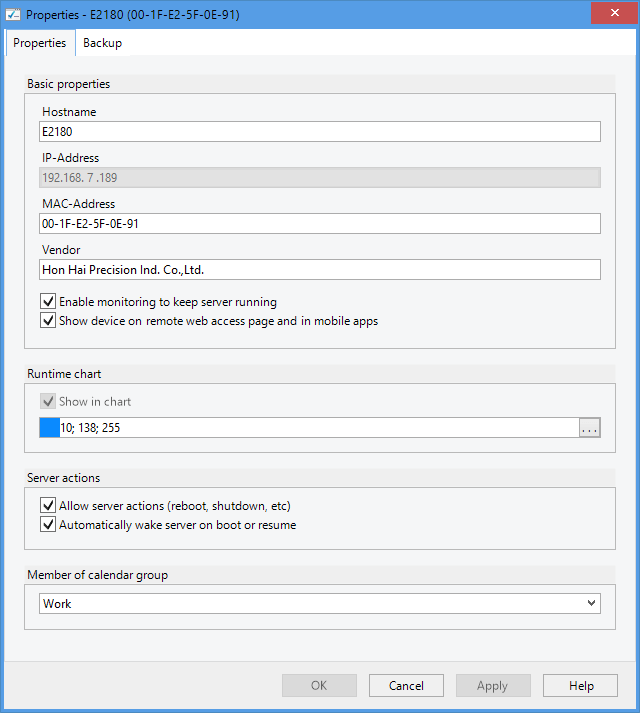Open the Work calendar group combo box
This screenshot has height=713, width=640.
tap(310, 603)
